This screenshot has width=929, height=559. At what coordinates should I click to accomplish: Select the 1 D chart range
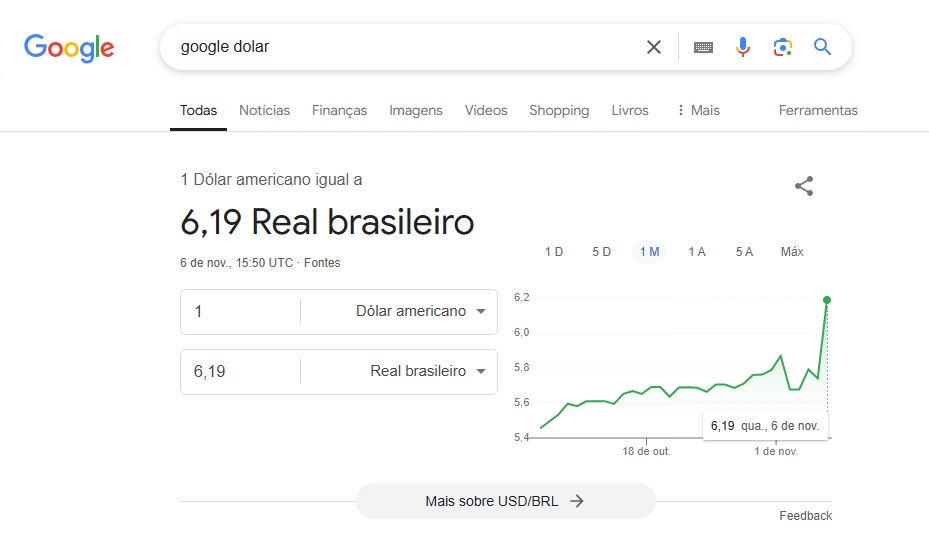553,252
